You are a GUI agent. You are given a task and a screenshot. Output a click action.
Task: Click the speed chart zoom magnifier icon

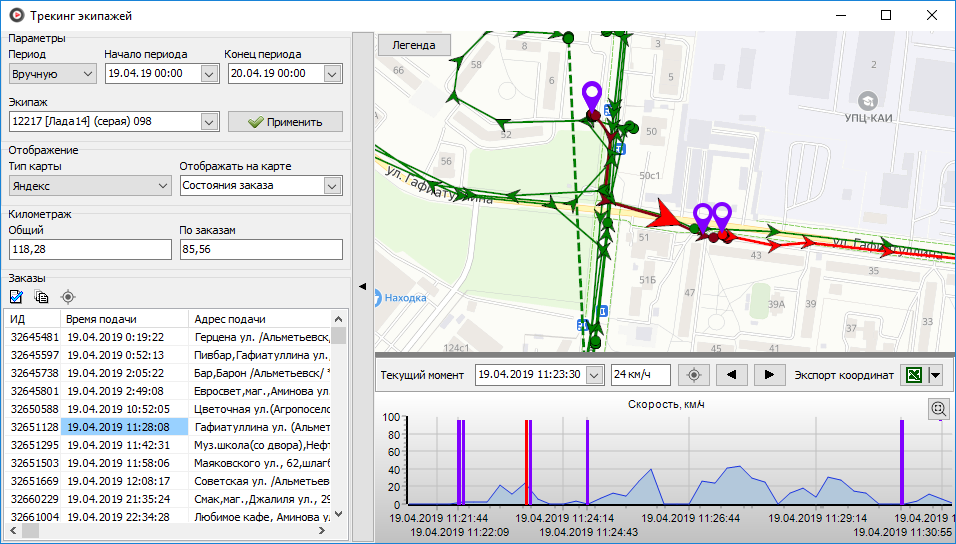click(x=938, y=408)
